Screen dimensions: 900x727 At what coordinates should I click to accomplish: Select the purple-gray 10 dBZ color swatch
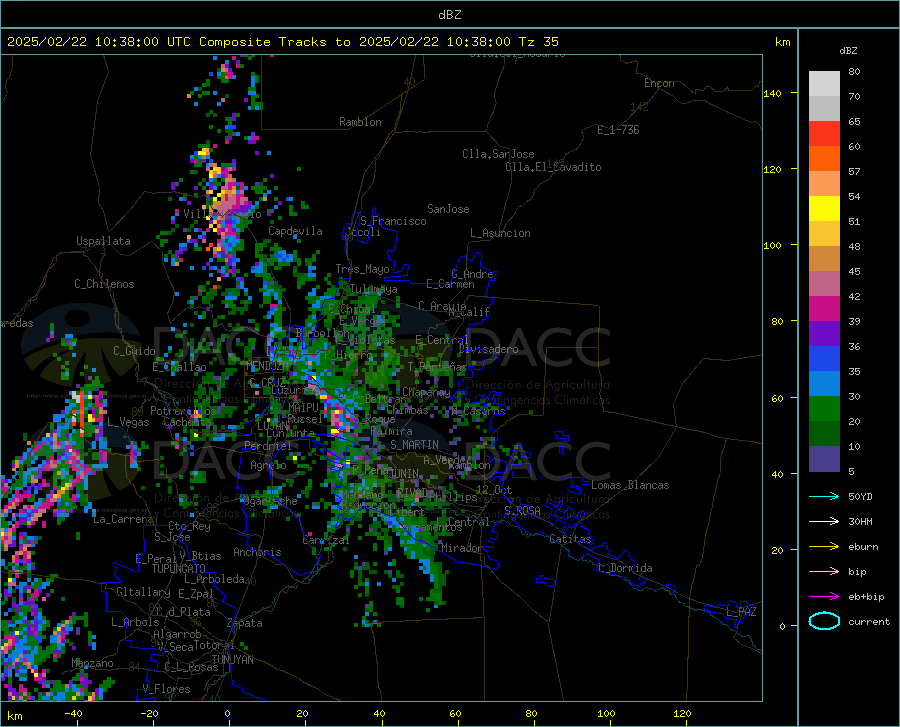pos(824,459)
